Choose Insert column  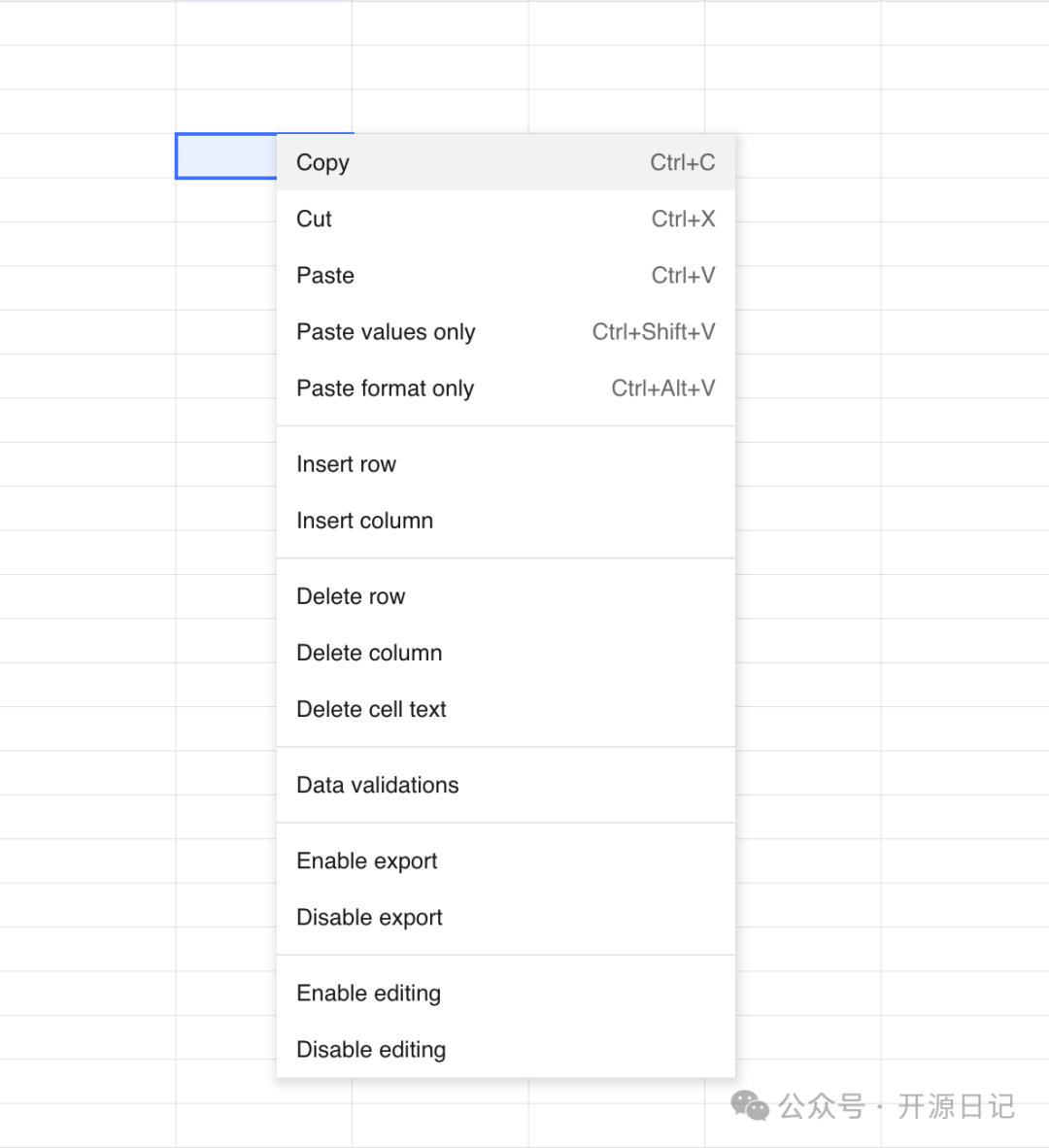(x=364, y=521)
